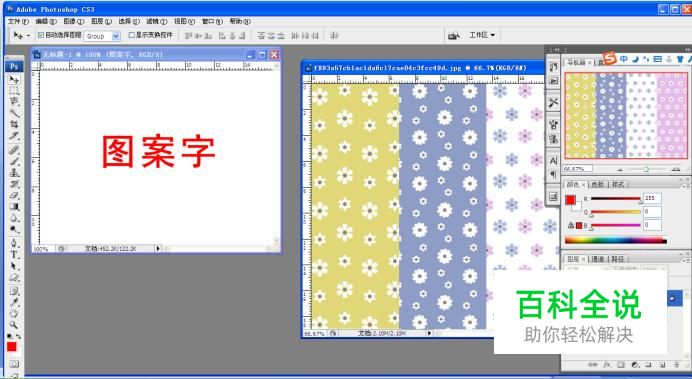Select the Move tool in the toolbox
This screenshot has height=379, width=692.
tap(14, 79)
